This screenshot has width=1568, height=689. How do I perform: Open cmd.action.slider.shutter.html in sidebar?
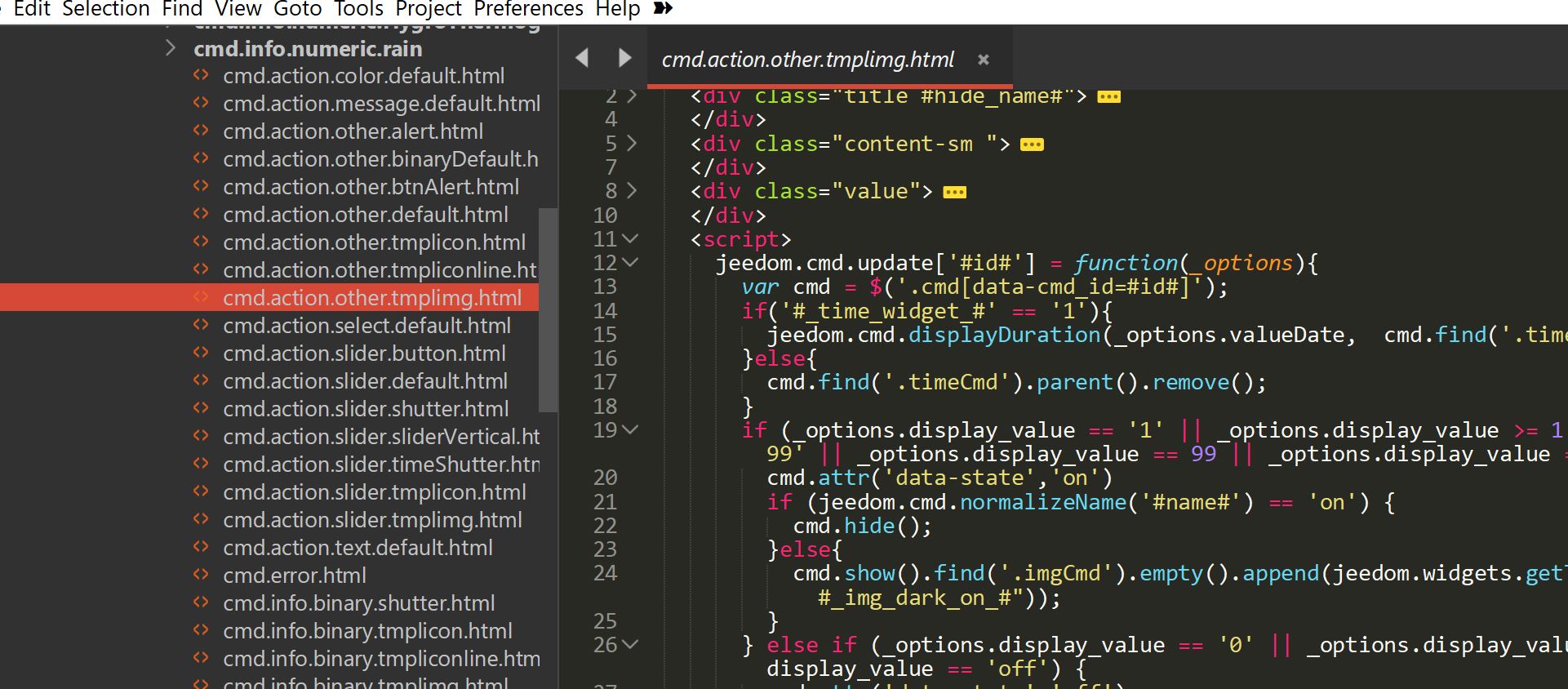tap(366, 409)
